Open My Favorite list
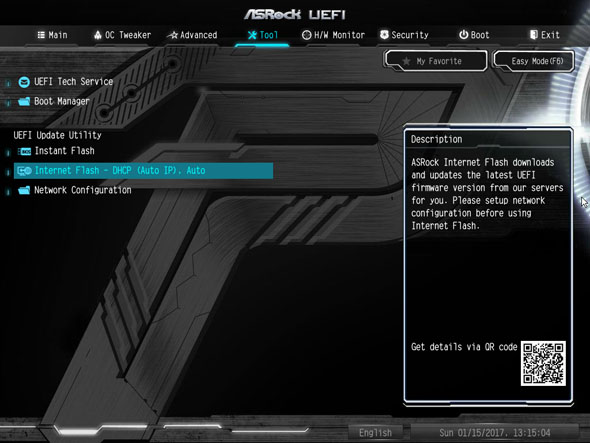Viewport: 590px width, 443px height. (x=436, y=61)
